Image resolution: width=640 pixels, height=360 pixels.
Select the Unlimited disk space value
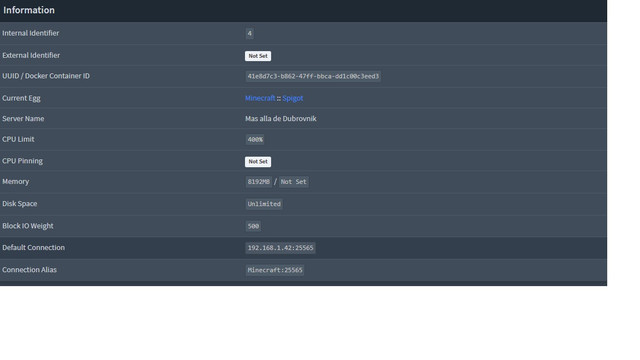coord(264,204)
